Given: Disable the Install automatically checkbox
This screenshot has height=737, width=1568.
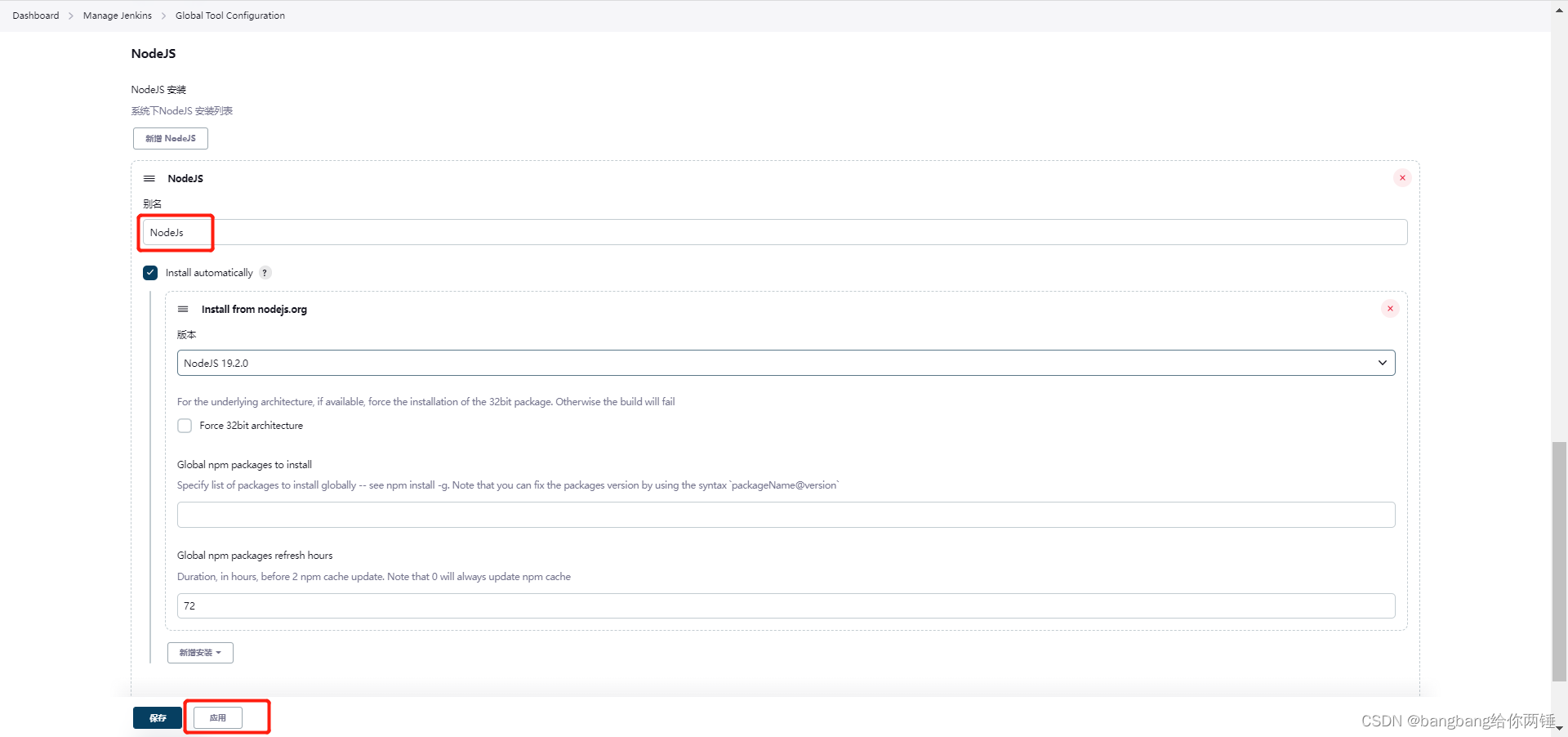Looking at the screenshot, I should coord(150,272).
